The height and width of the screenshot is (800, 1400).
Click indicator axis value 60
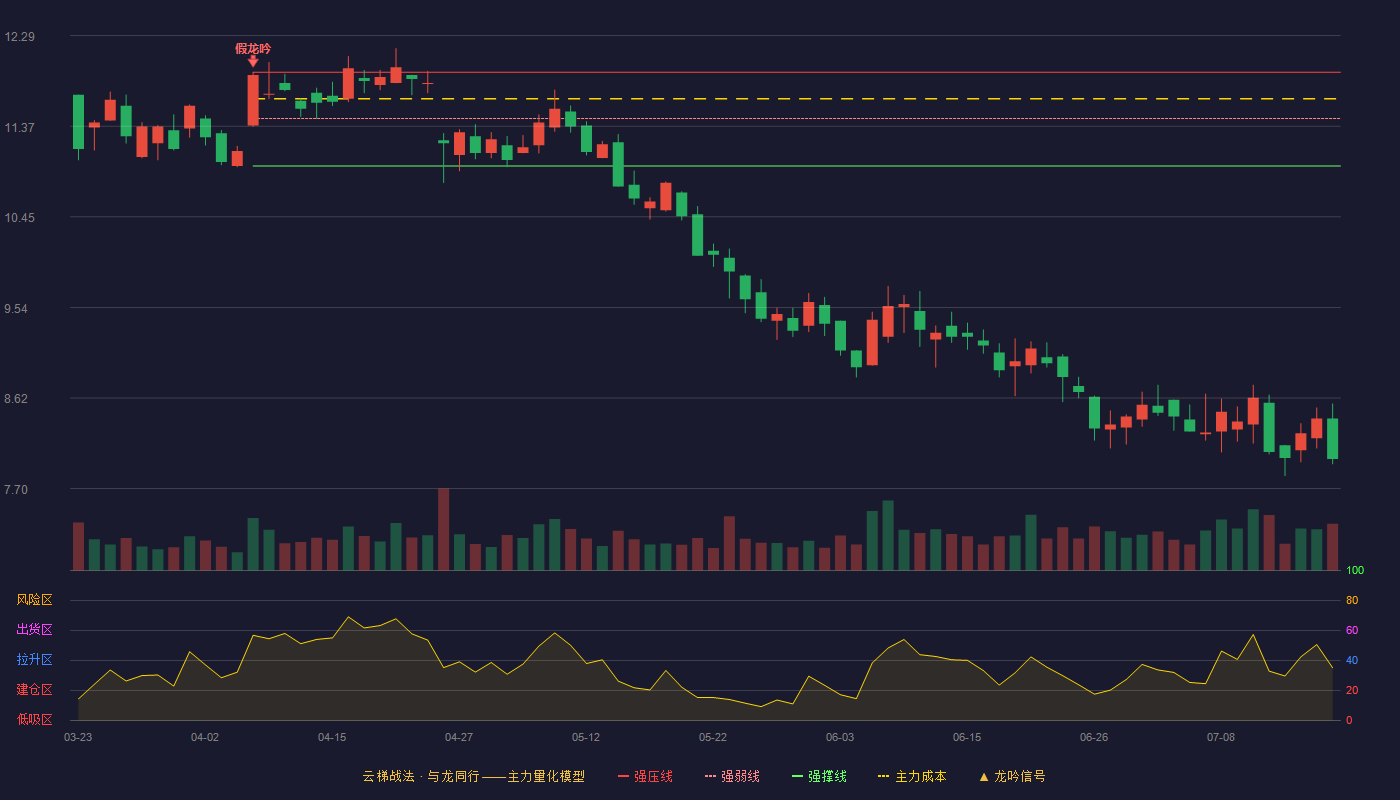coord(1352,630)
